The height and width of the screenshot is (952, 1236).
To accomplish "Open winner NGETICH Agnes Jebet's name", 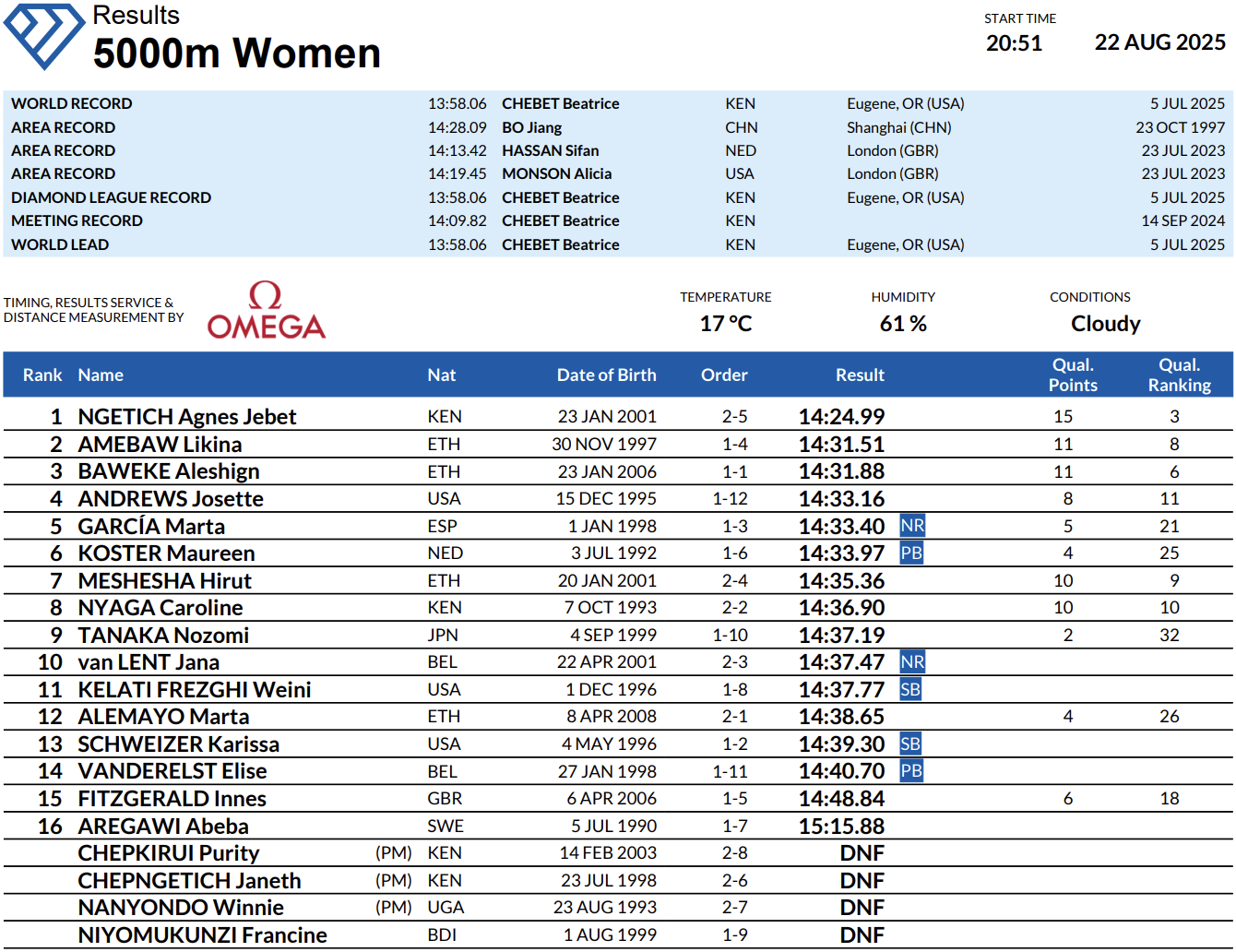I will pyautogui.click(x=187, y=417).
